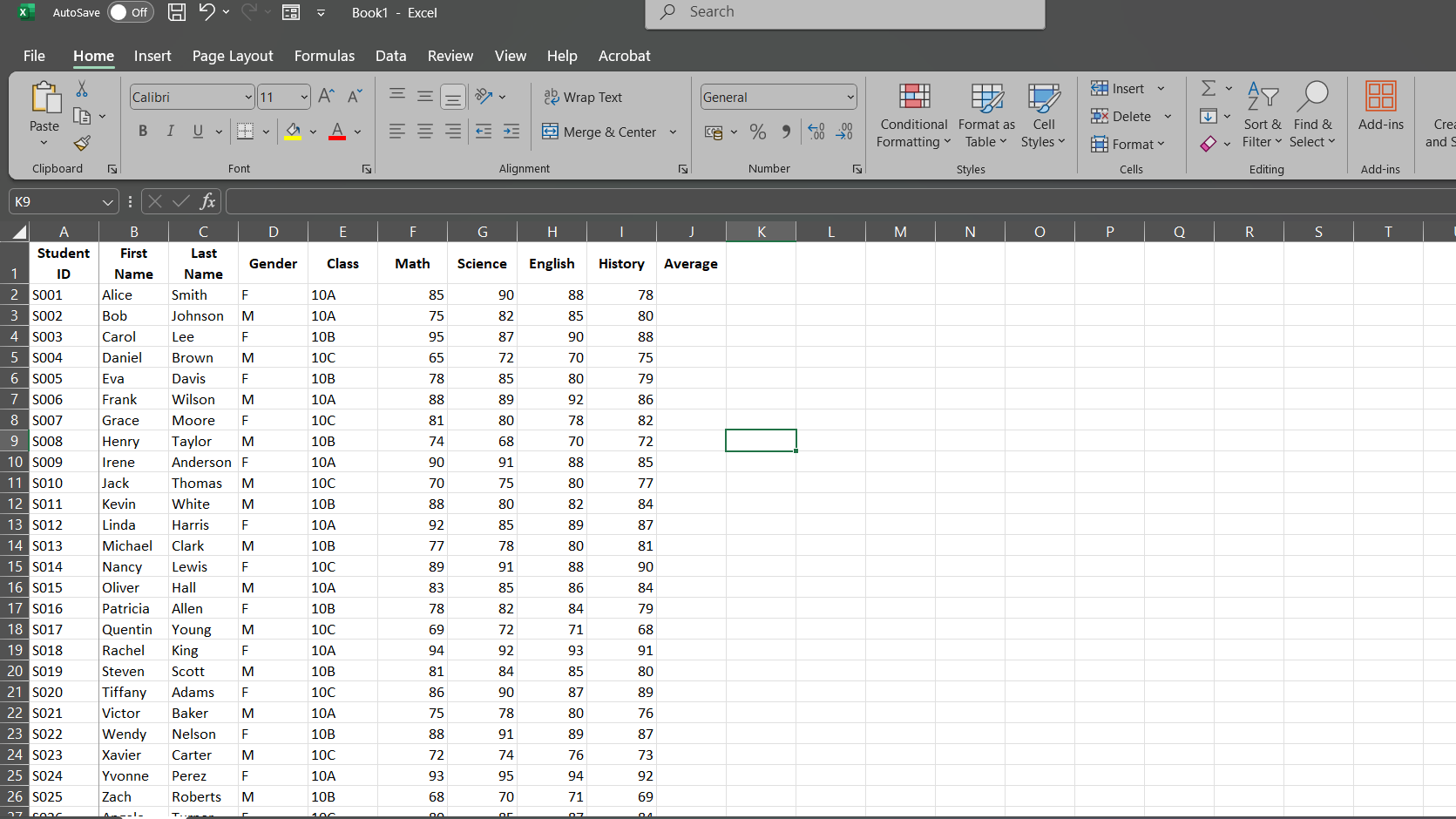Select column J header

691,232
